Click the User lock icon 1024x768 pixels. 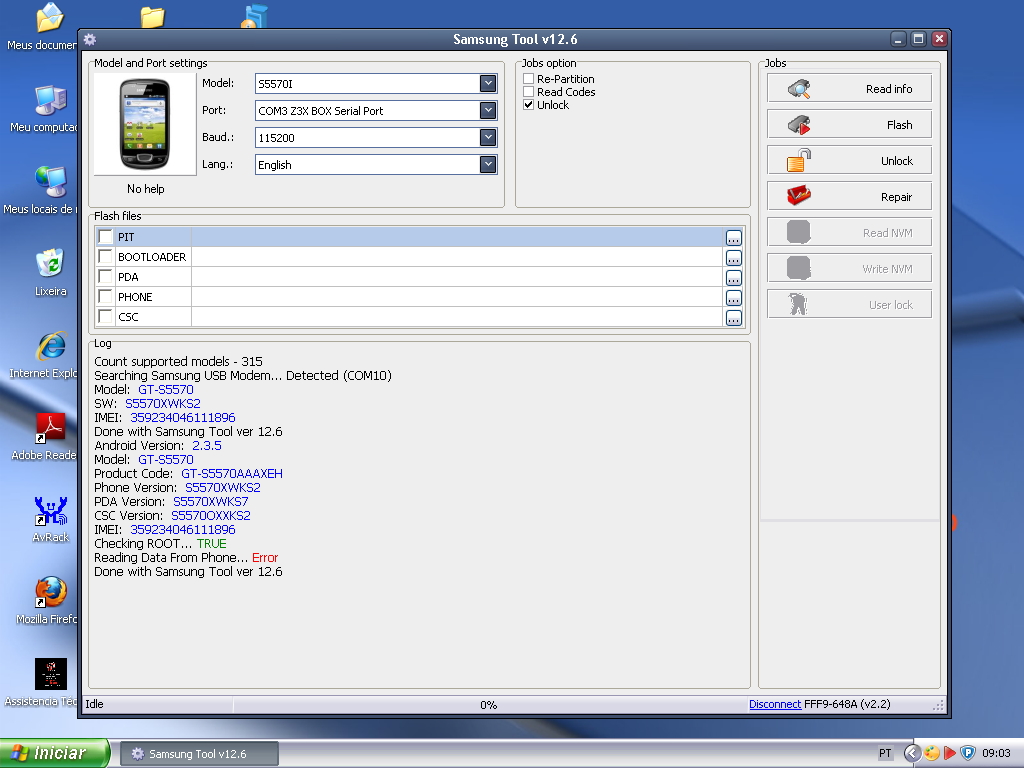pyautogui.click(x=798, y=304)
